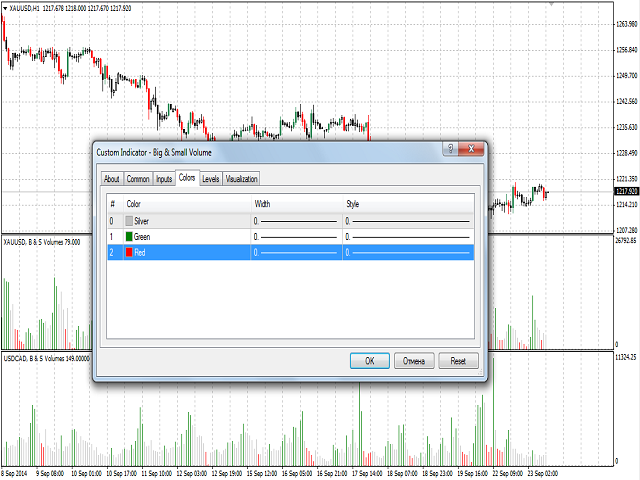Select the Levels tab
The height and width of the screenshot is (480, 640).
point(211,179)
